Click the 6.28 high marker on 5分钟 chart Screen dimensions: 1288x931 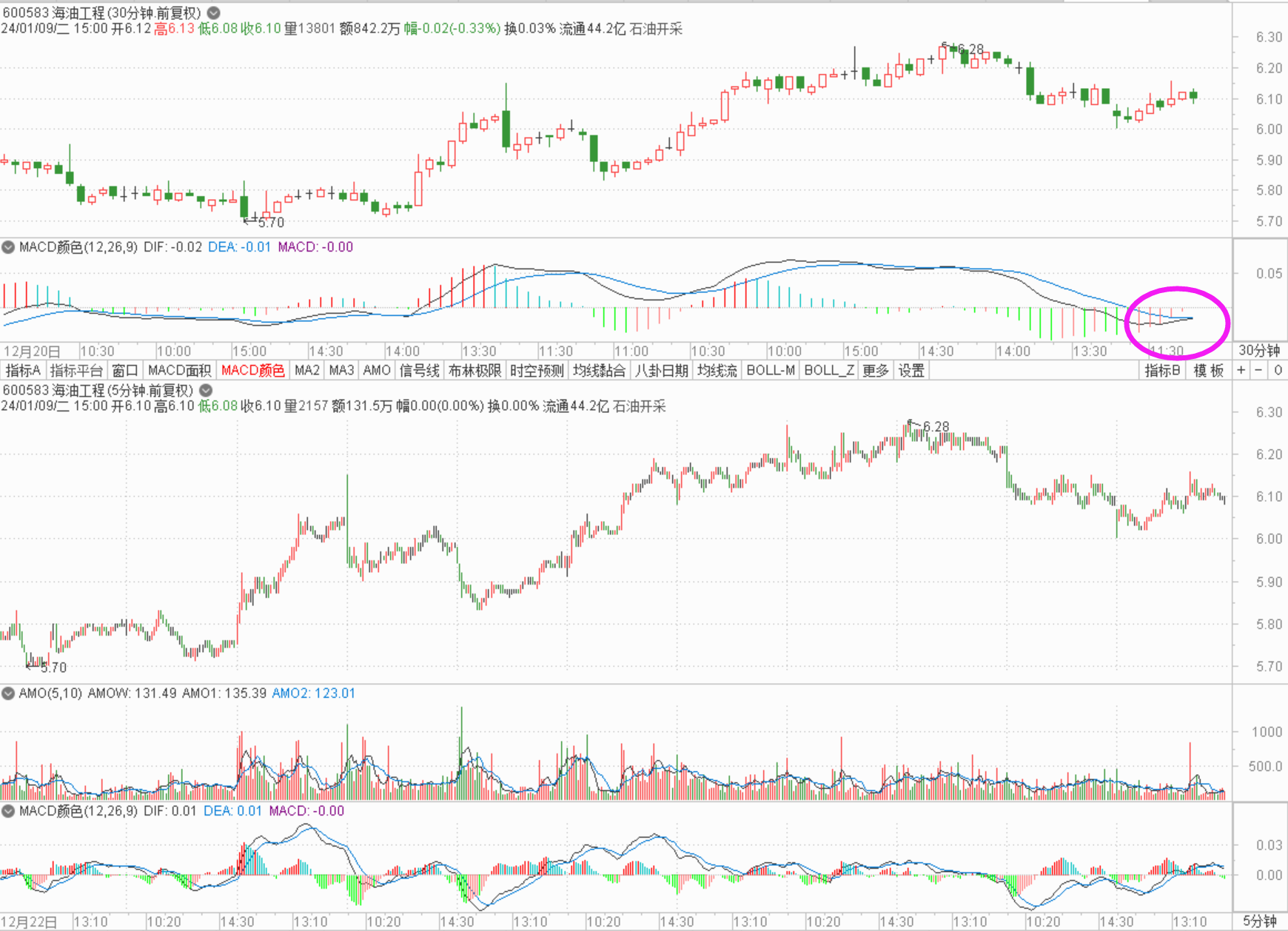pyautogui.click(x=936, y=426)
